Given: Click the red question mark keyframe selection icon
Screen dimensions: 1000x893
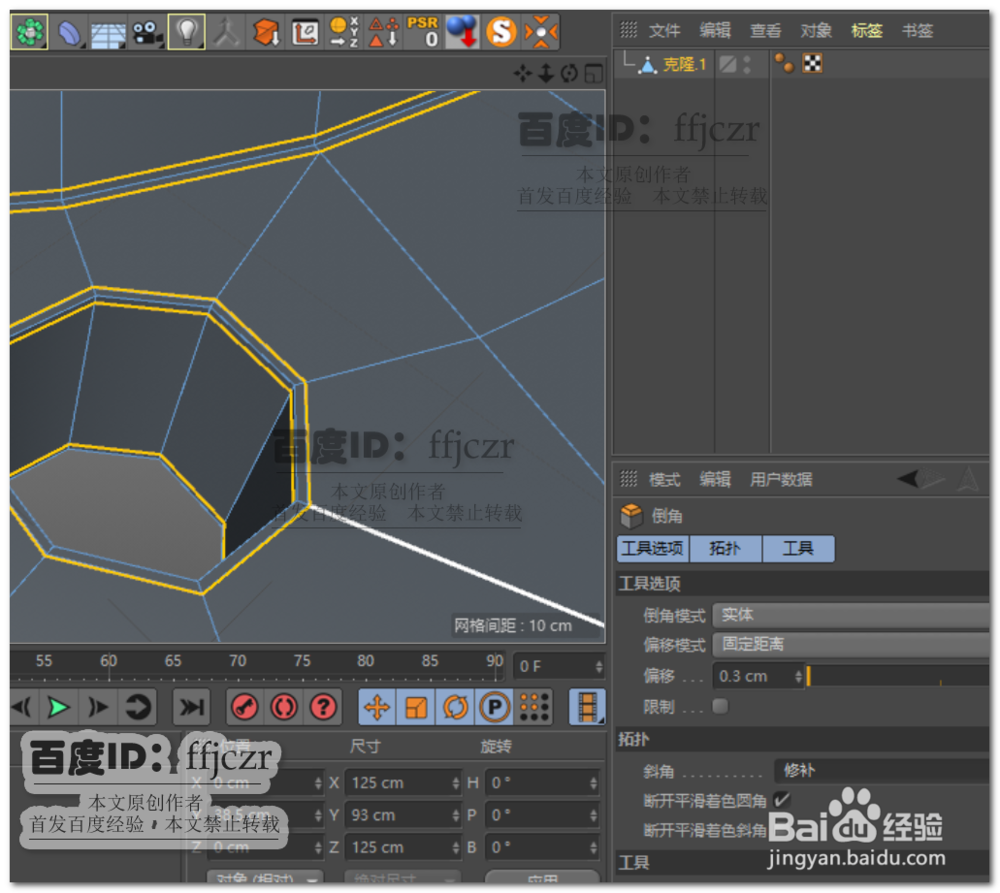Looking at the screenshot, I should tap(323, 707).
